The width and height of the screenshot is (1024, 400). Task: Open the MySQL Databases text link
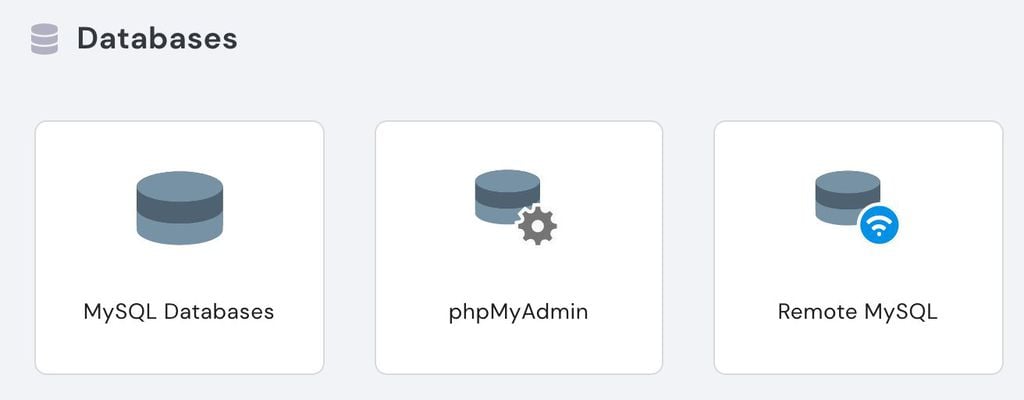coord(179,312)
